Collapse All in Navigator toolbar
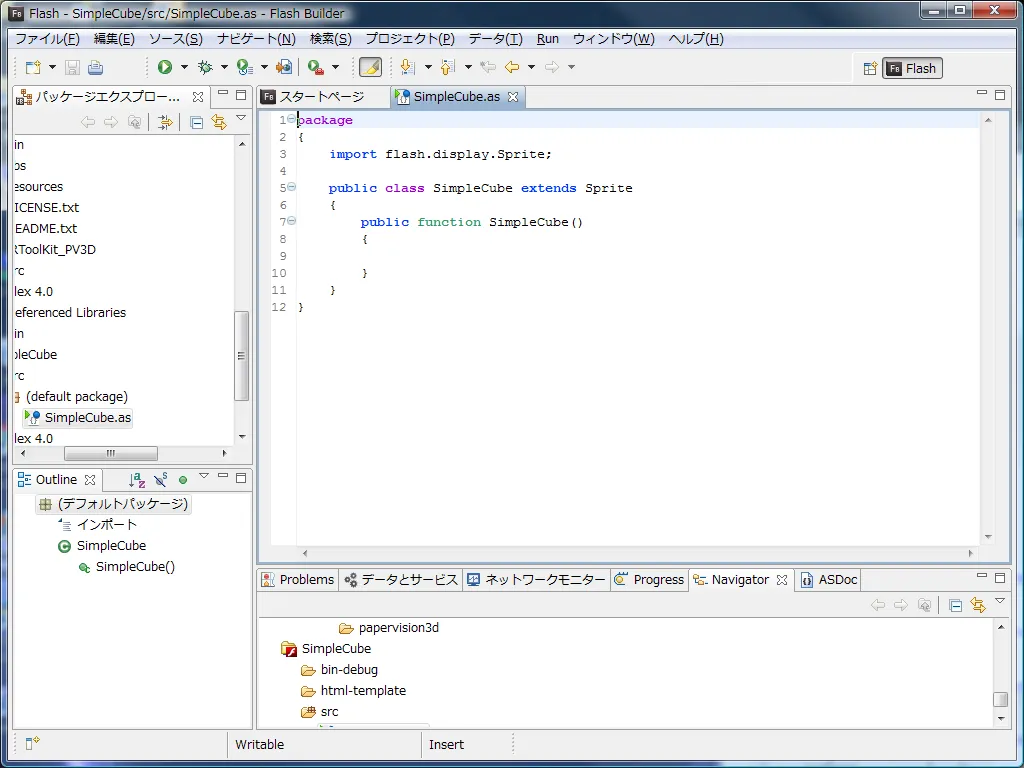Image resolution: width=1024 pixels, height=768 pixels. (955, 605)
